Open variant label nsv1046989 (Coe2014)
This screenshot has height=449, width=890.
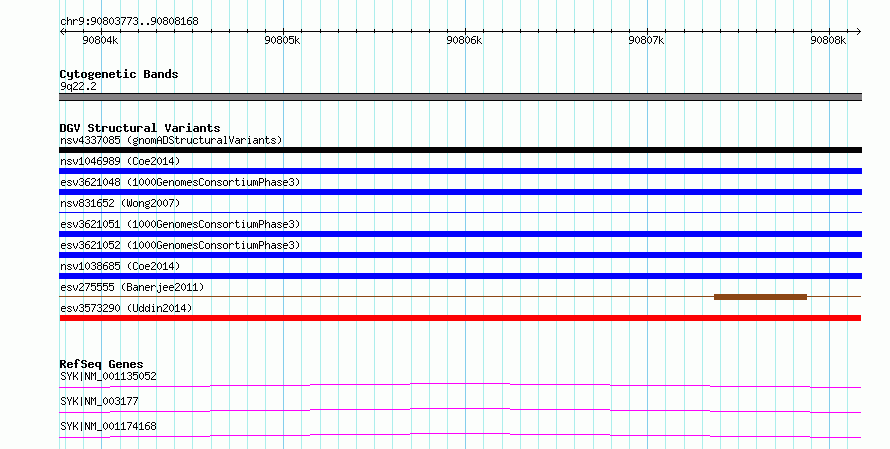(x=120, y=161)
